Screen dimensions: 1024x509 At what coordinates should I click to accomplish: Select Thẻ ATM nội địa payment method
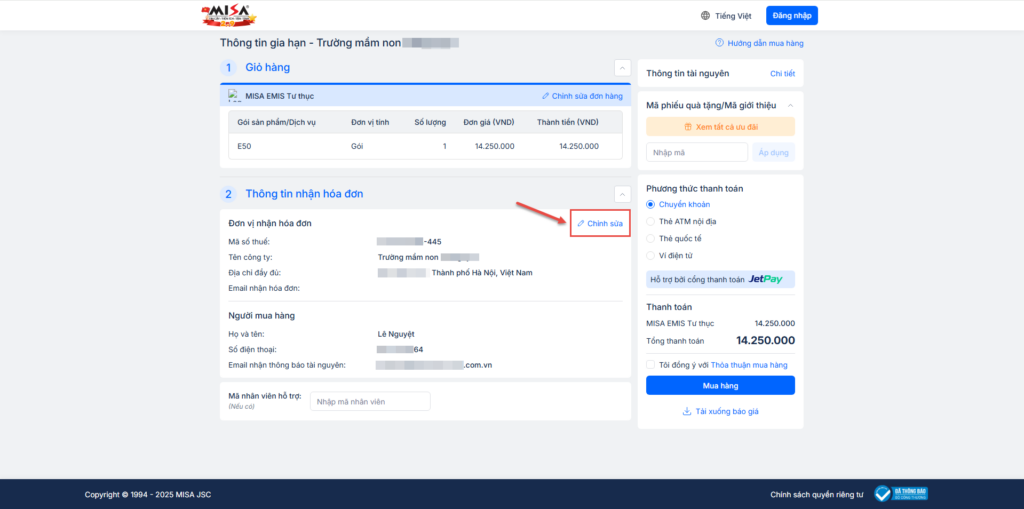650,222
